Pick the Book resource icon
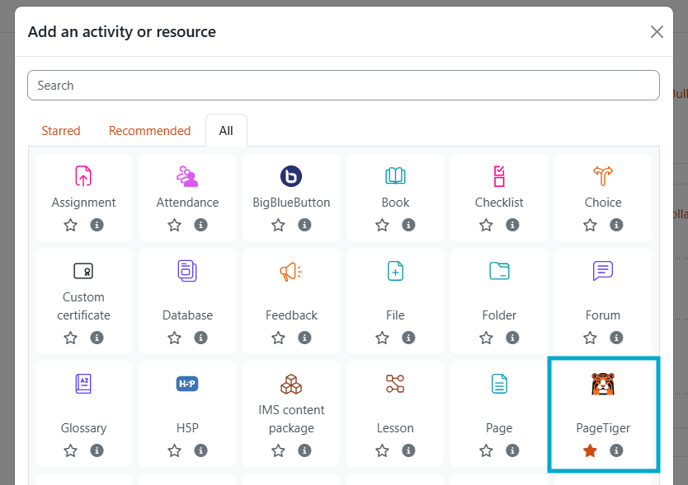Screen dimensions: 688x485 395,177
